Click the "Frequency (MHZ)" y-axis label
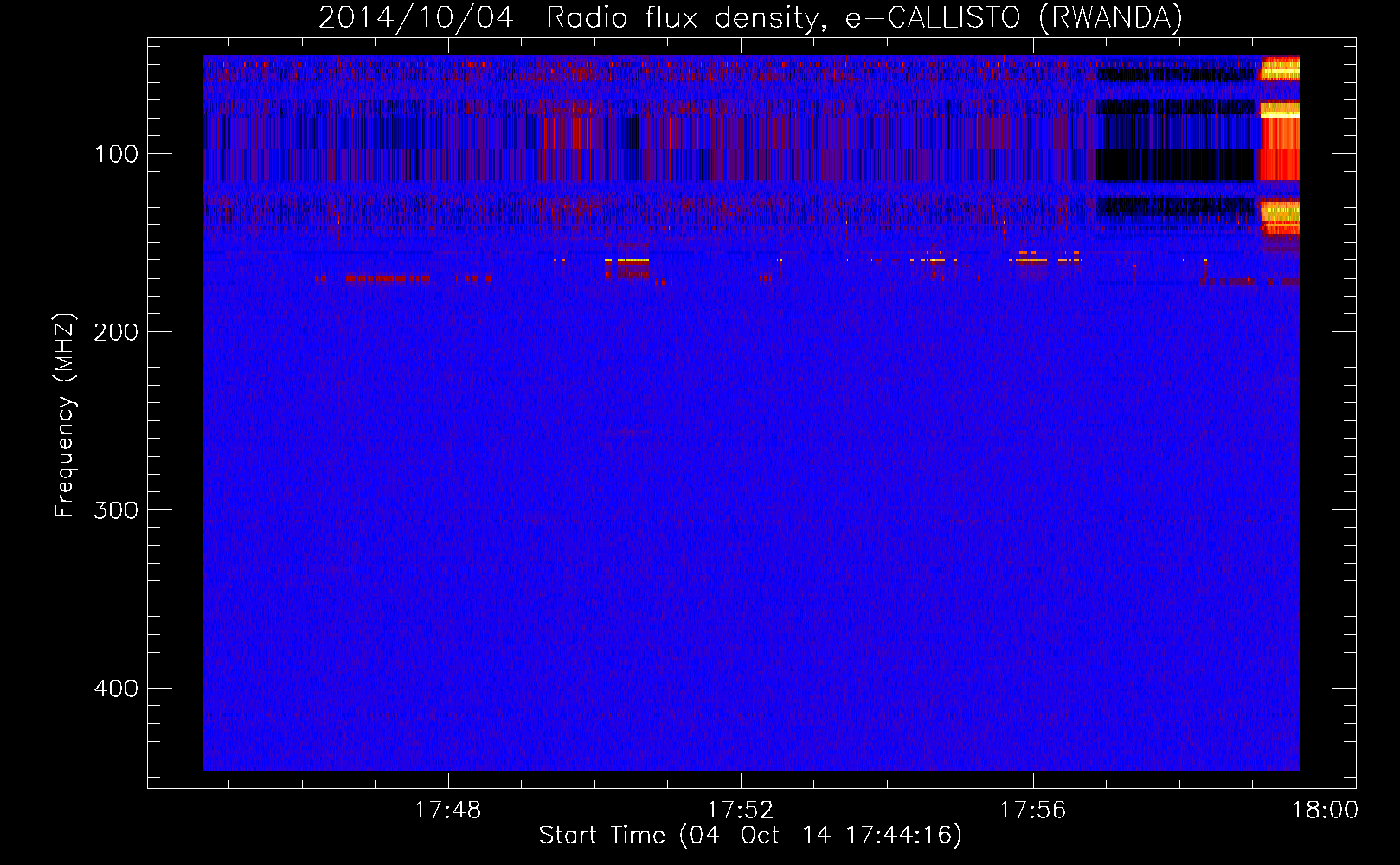Screen dimensions: 1400x865 [x=65, y=415]
